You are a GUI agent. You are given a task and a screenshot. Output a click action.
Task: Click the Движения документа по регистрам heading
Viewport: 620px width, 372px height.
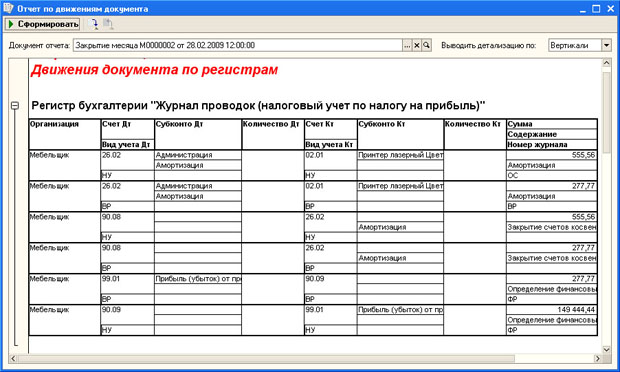coord(154,70)
